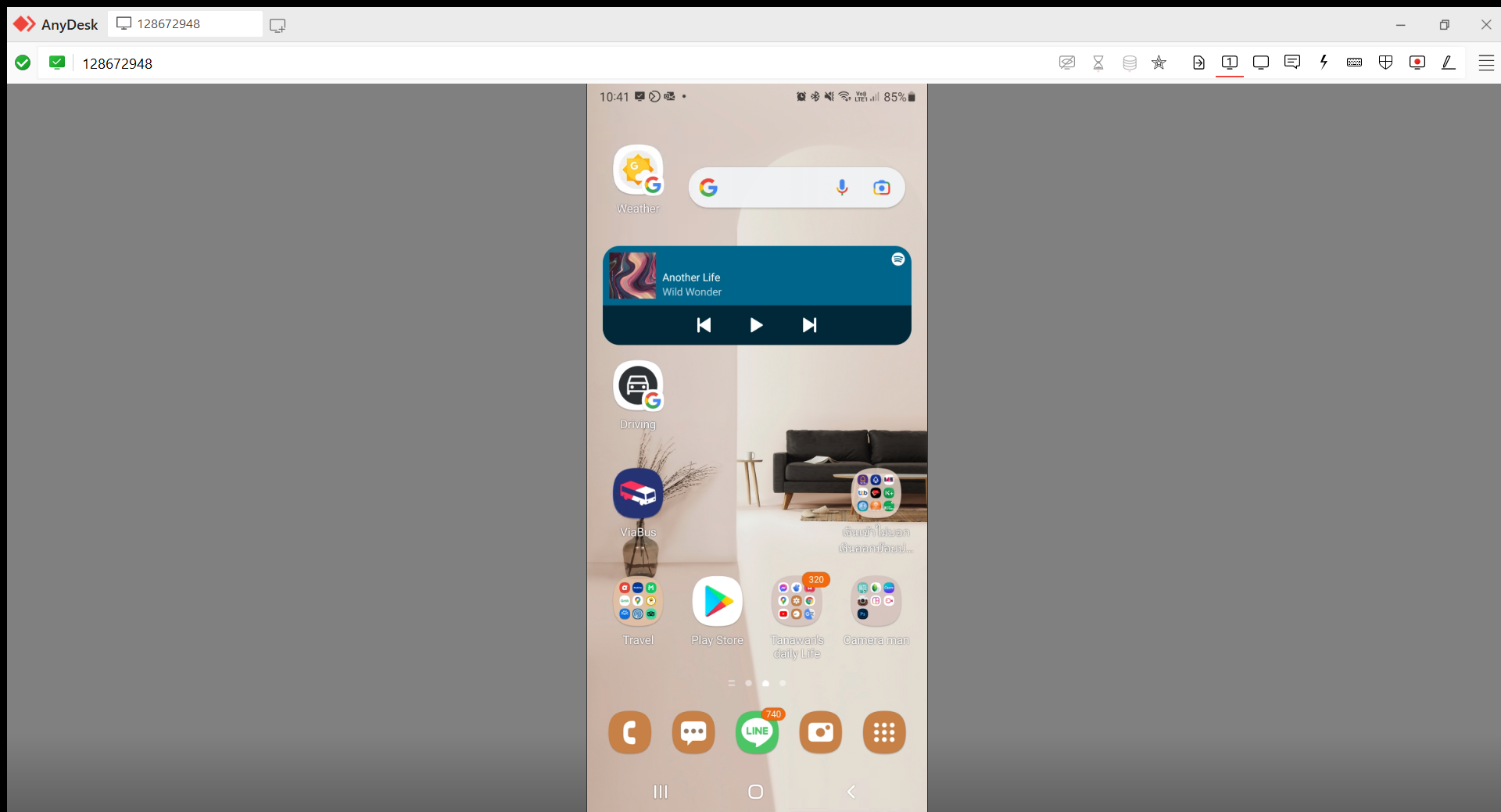Open a new AnyDesk session tab
1501x812 pixels.
coord(278,25)
